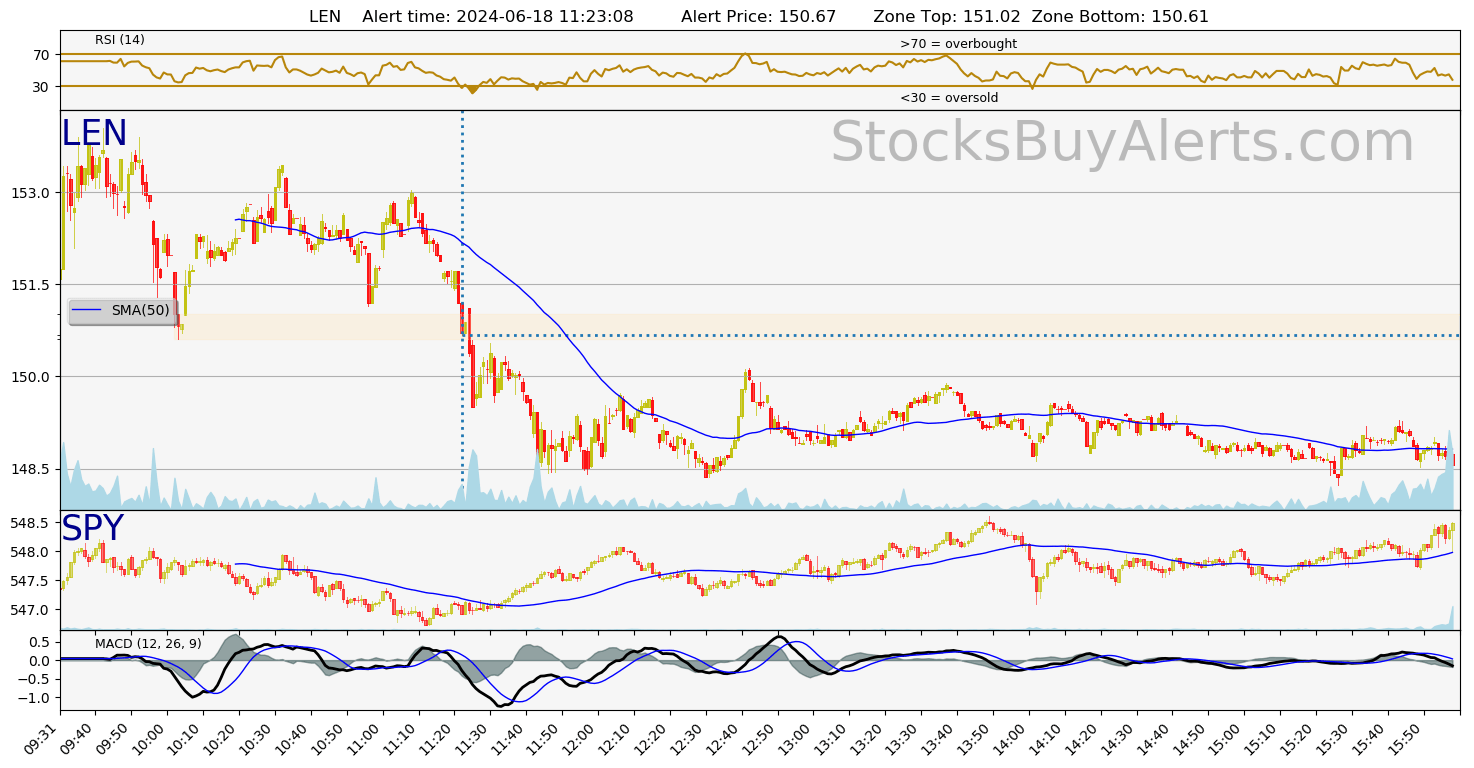Click the Zone Top 151.02 text
Image resolution: width=1474 pixels, height=768 pixels.
pos(946,16)
